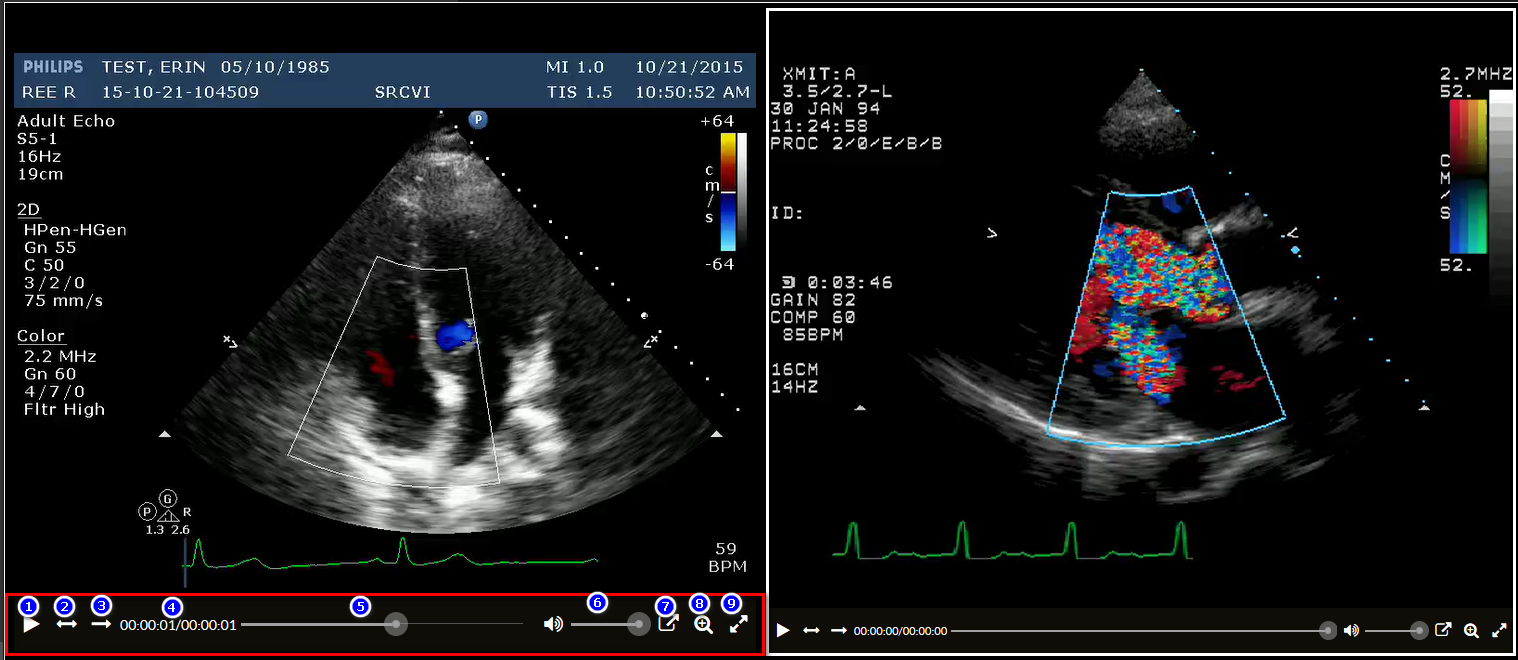
Task: Open right video in pop-out window
Action: [x=1443, y=631]
